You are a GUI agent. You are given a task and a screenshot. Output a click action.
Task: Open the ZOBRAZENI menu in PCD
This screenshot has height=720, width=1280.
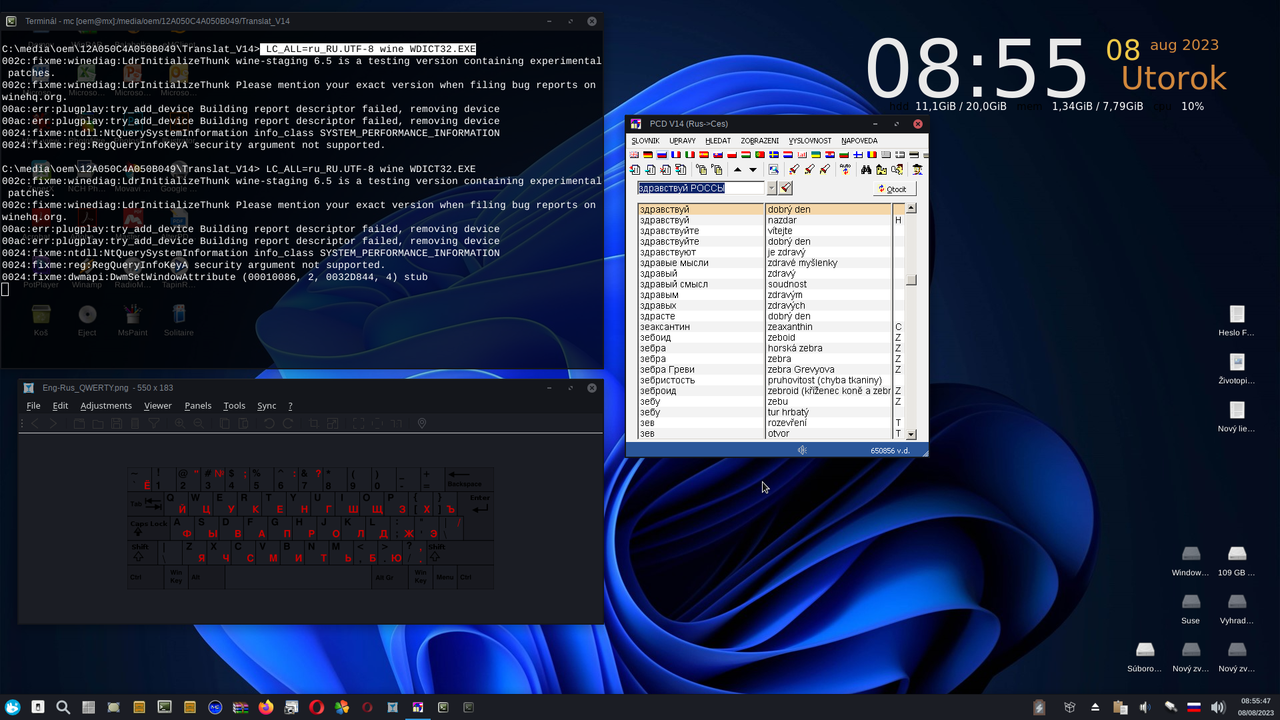click(x=760, y=141)
